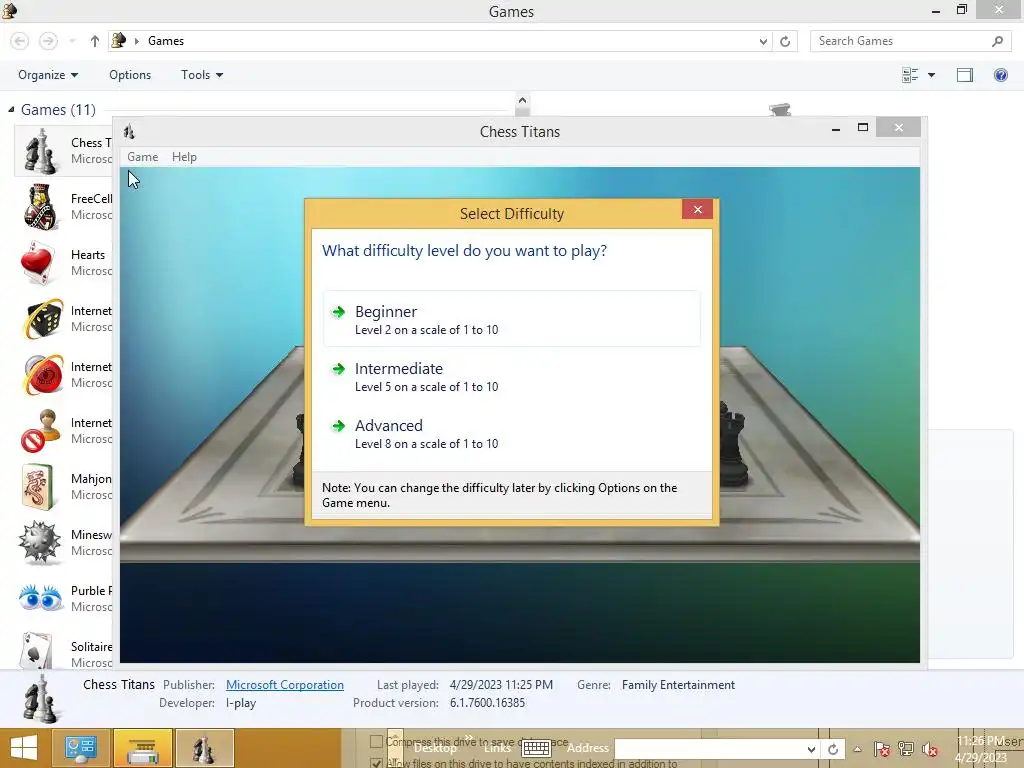This screenshot has width=1024, height=768.
Task: Click the Desktop toolbar on the taskbar
Action: click(435, 748)
